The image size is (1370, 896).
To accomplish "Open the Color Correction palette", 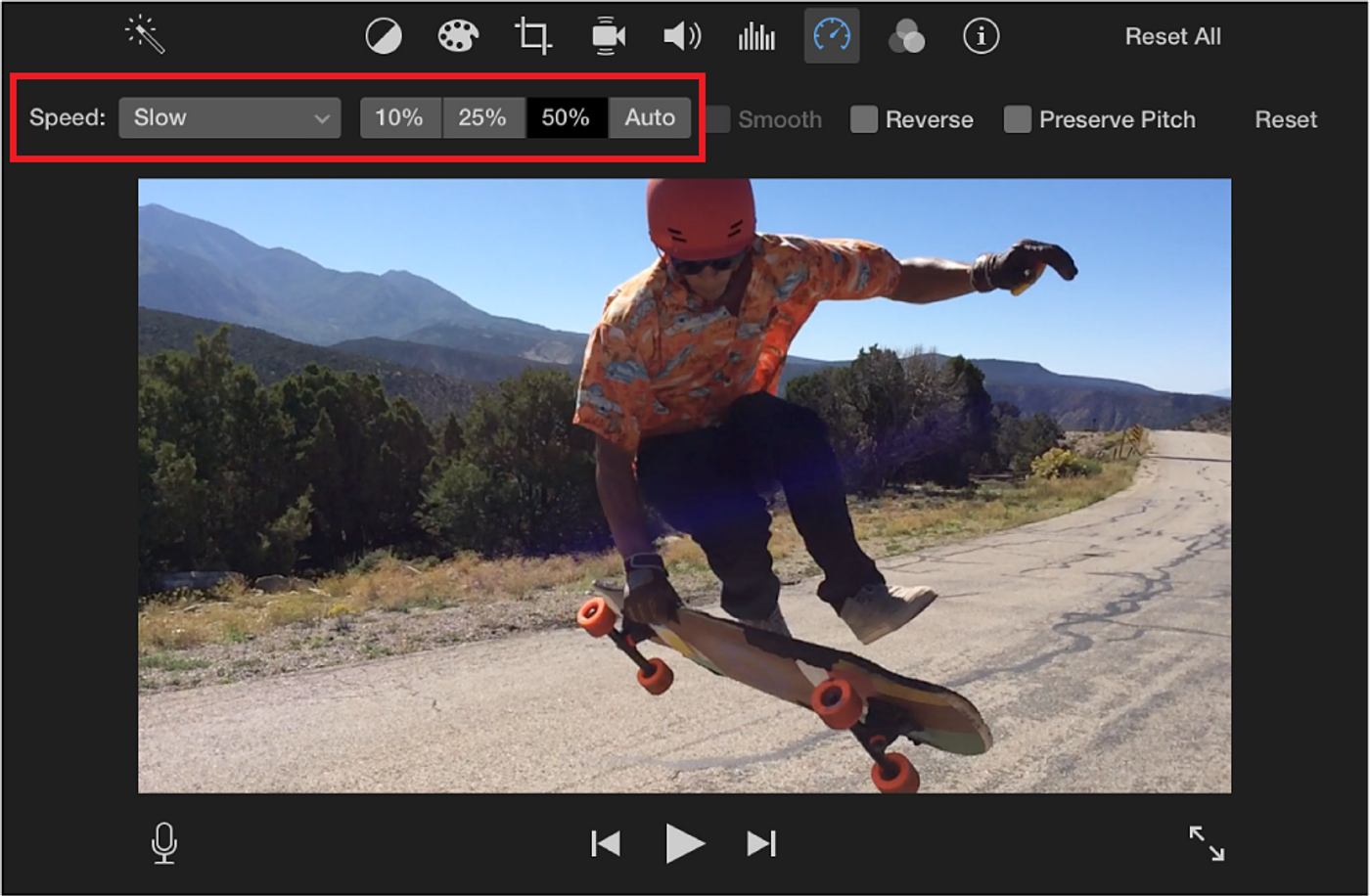I will tap(458, 36).
